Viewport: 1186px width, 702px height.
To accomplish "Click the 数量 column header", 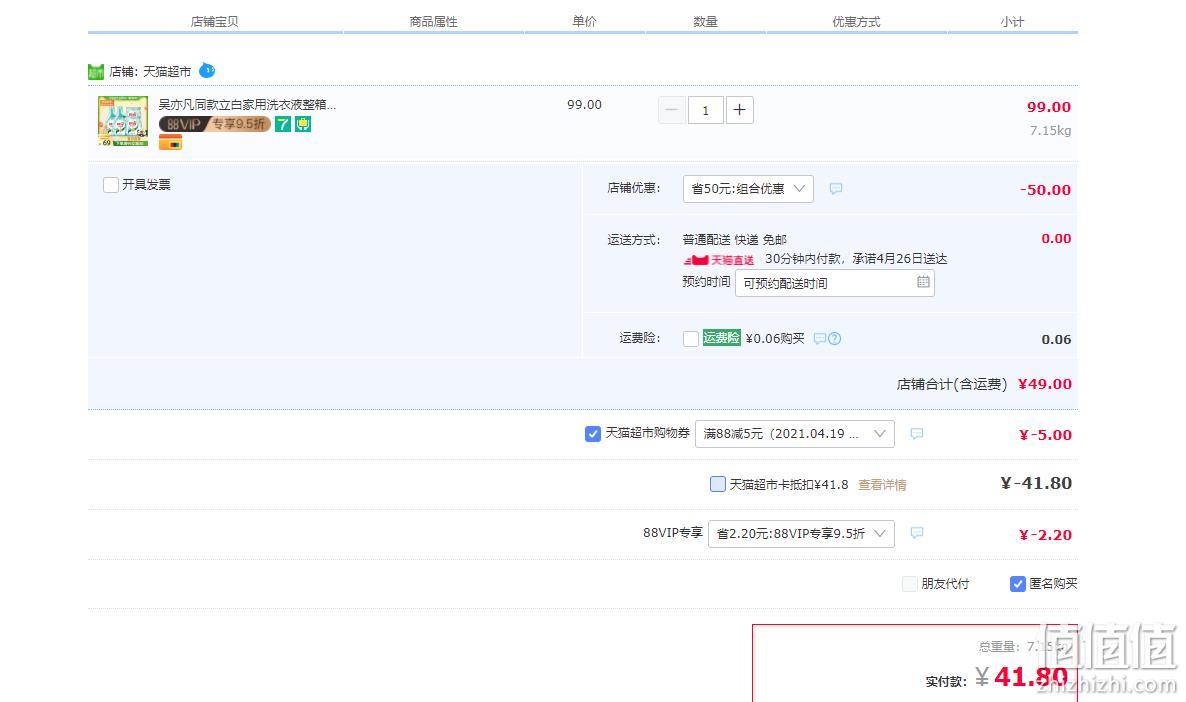I will 705,22.
